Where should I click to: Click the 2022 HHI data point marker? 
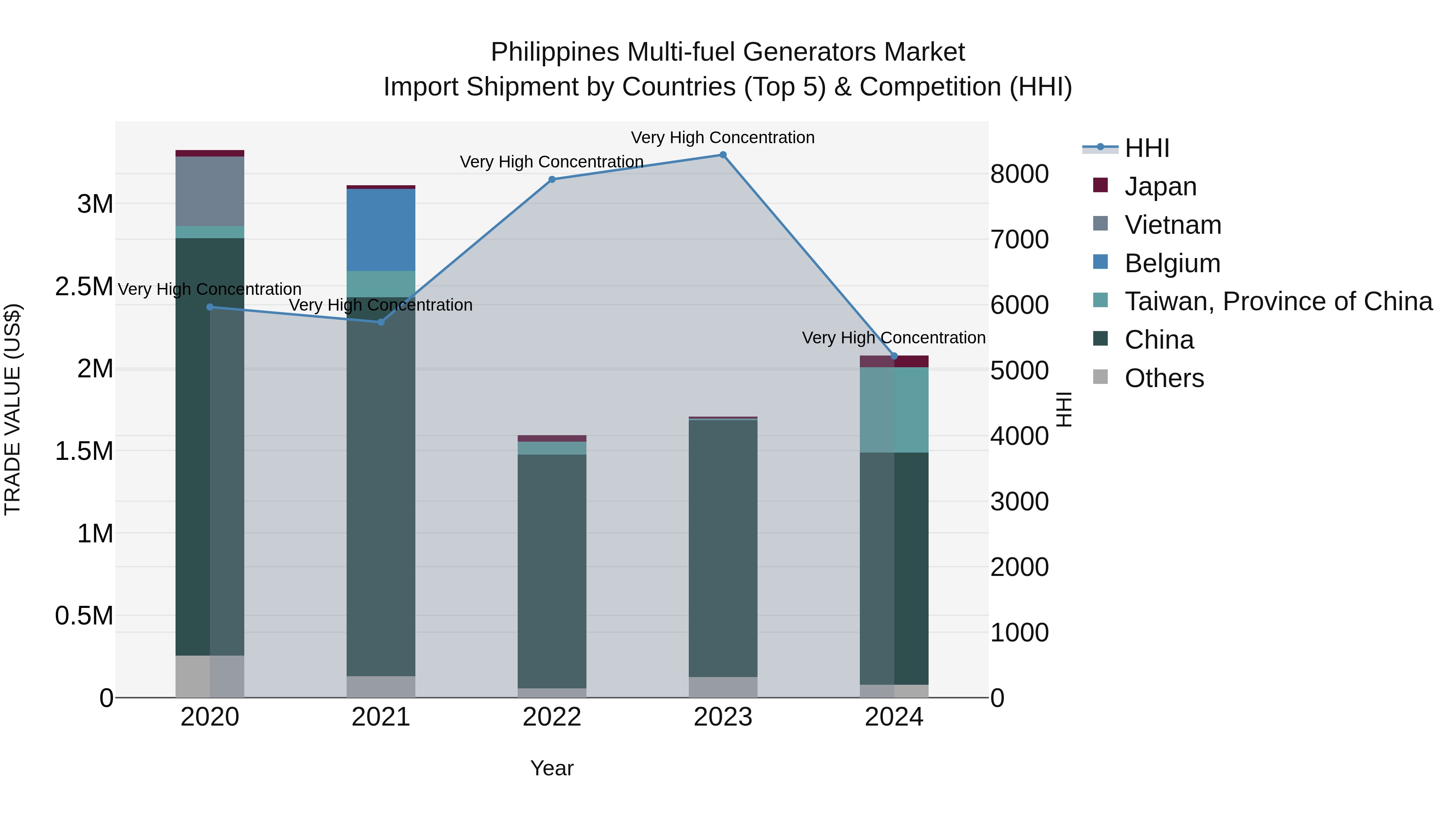[552, 180]
